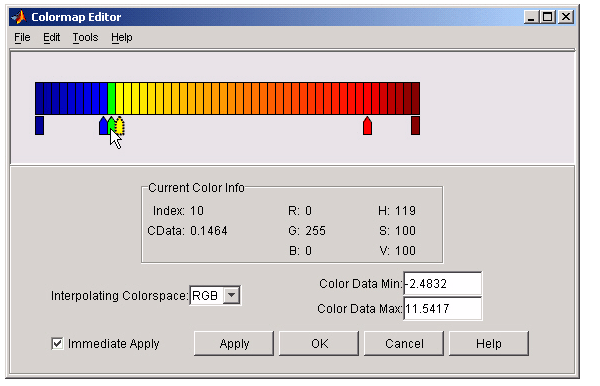
Task: Click the green cell in colormap strip
Action: click(x=111, y=98)
